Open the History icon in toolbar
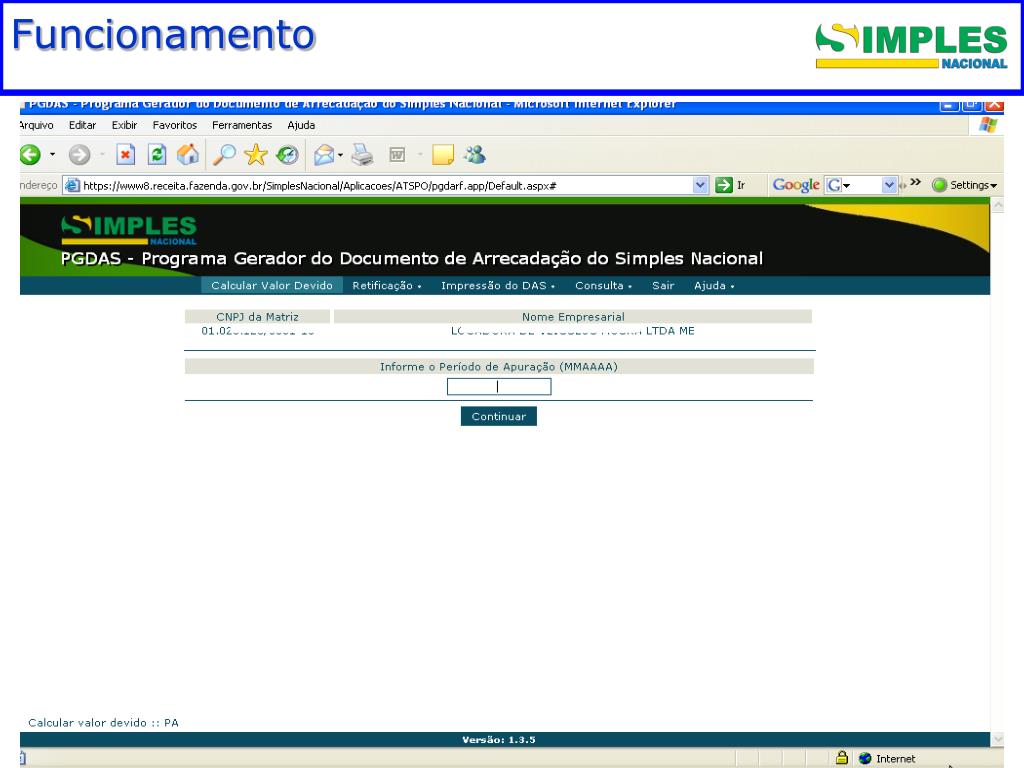Screen dimensions: 1024x768 [287, 155]
